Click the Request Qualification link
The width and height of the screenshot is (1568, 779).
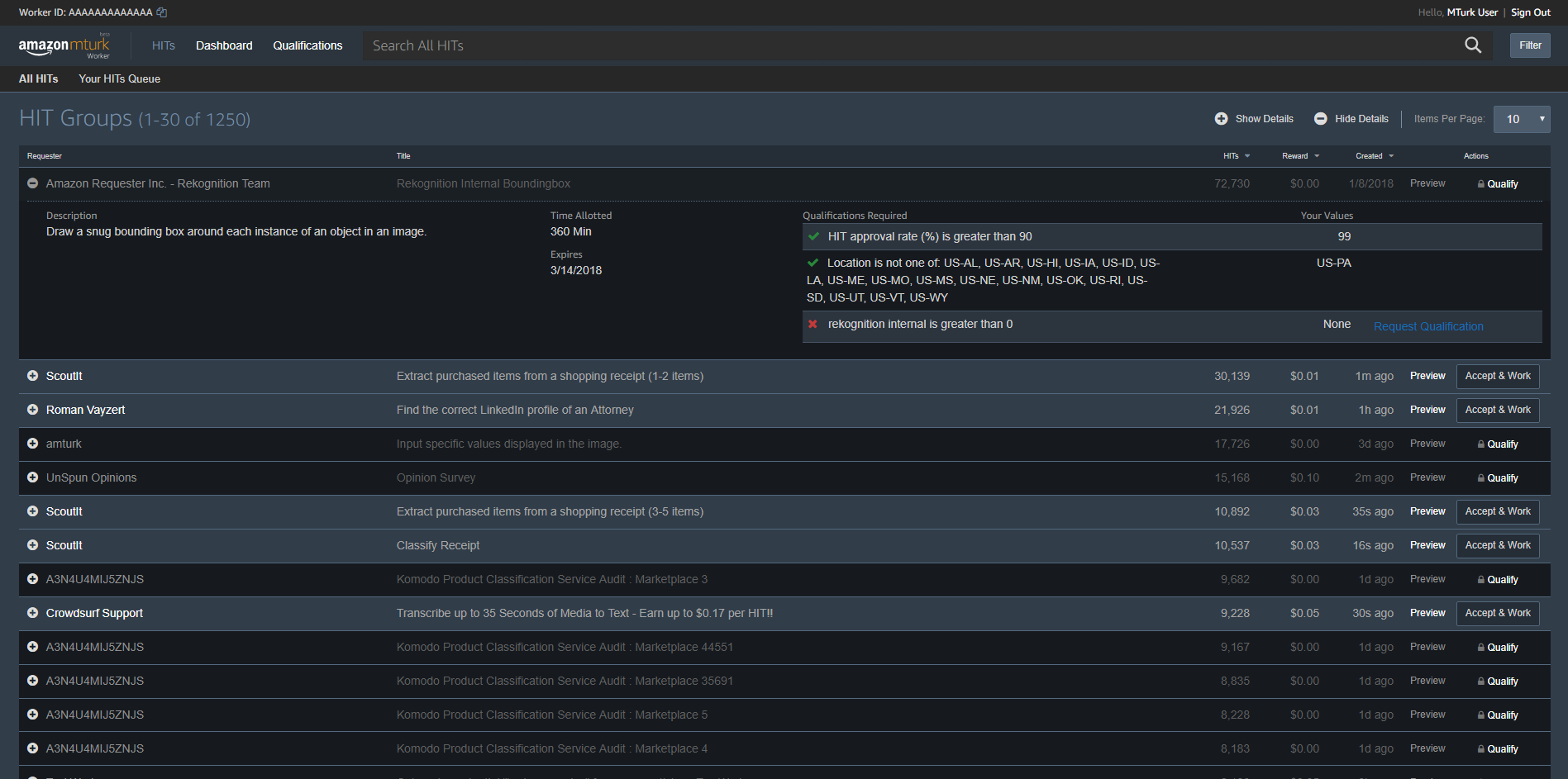pos(1427,325)
